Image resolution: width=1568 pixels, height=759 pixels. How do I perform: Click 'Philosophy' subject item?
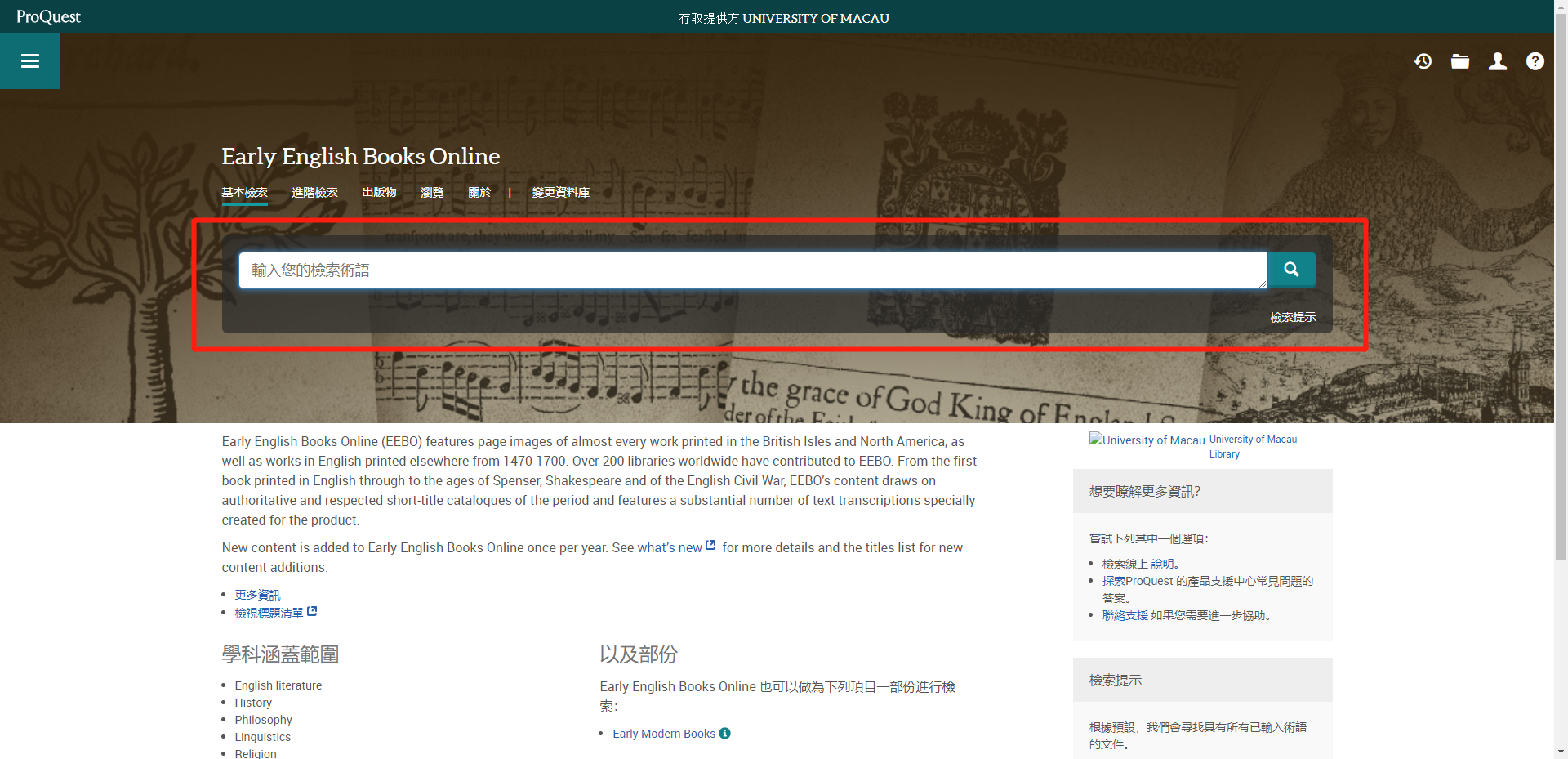(264, 720)
